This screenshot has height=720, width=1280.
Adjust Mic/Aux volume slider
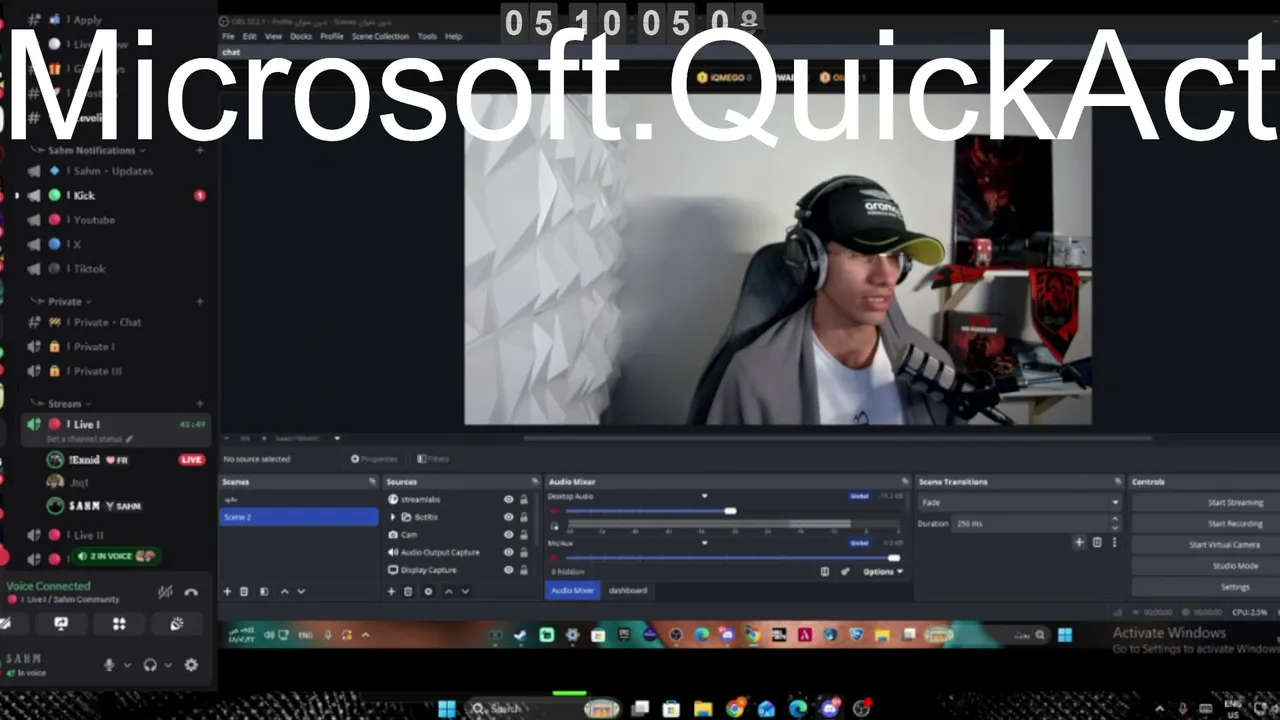point(894,558)
